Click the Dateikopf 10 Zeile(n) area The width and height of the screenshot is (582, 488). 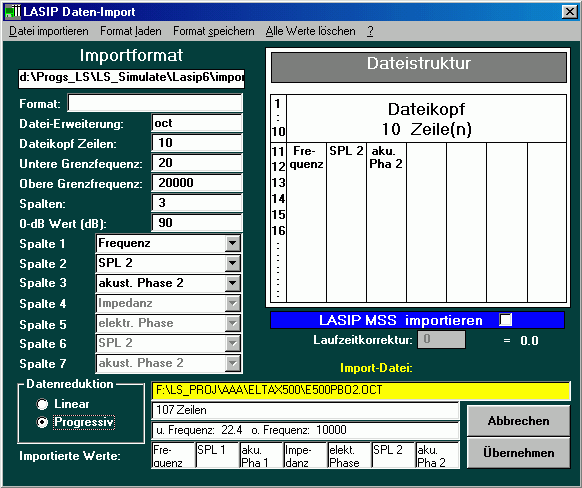pyautogui.click(x=426, y=119)
